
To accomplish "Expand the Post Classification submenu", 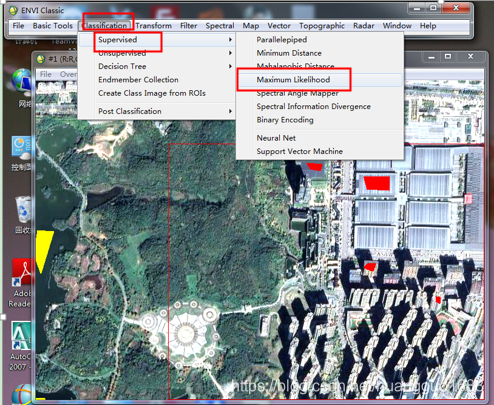I will click(157, 111).
